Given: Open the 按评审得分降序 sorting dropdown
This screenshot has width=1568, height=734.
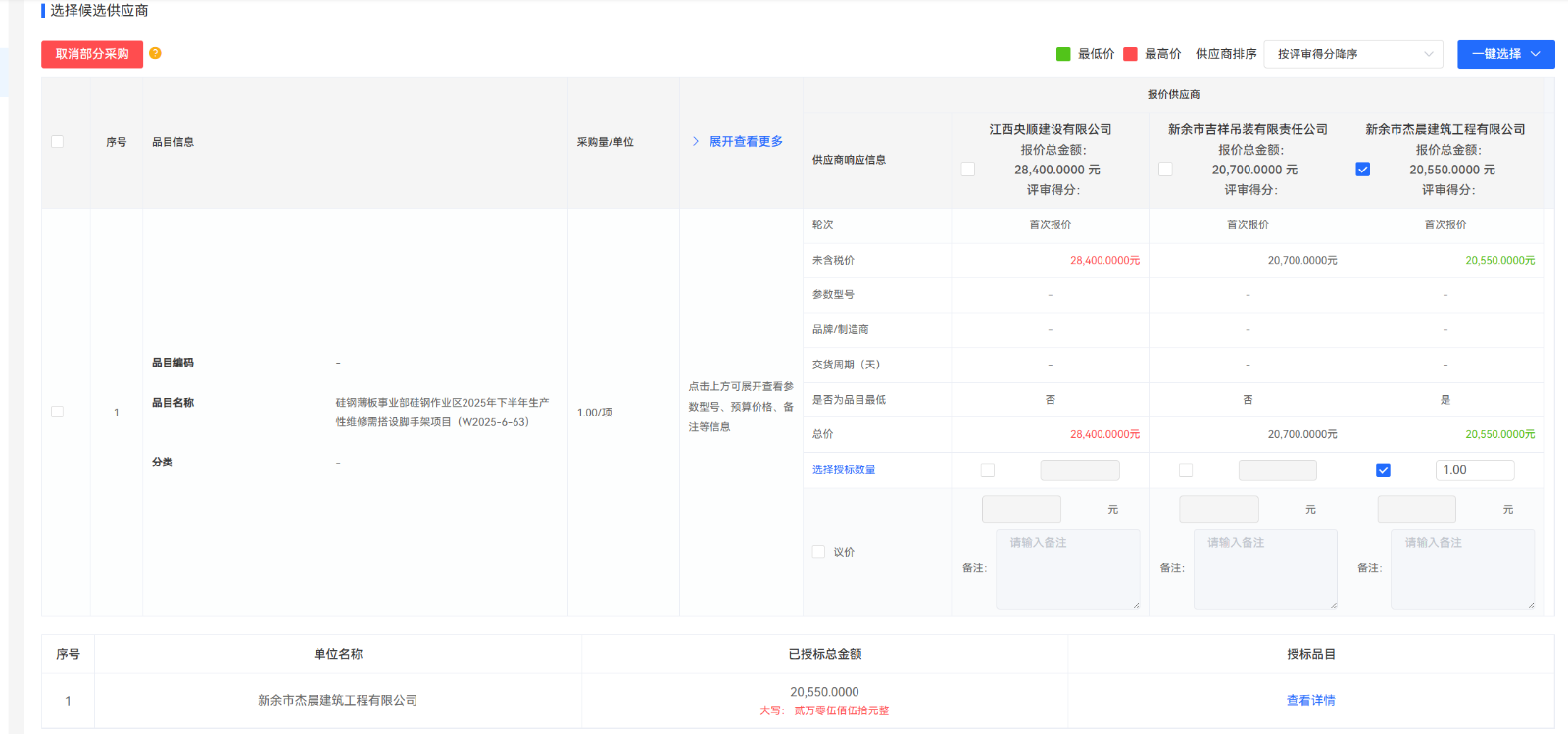Looking at the screenshot, I should pyautogui.click(x=1354, y=54).
